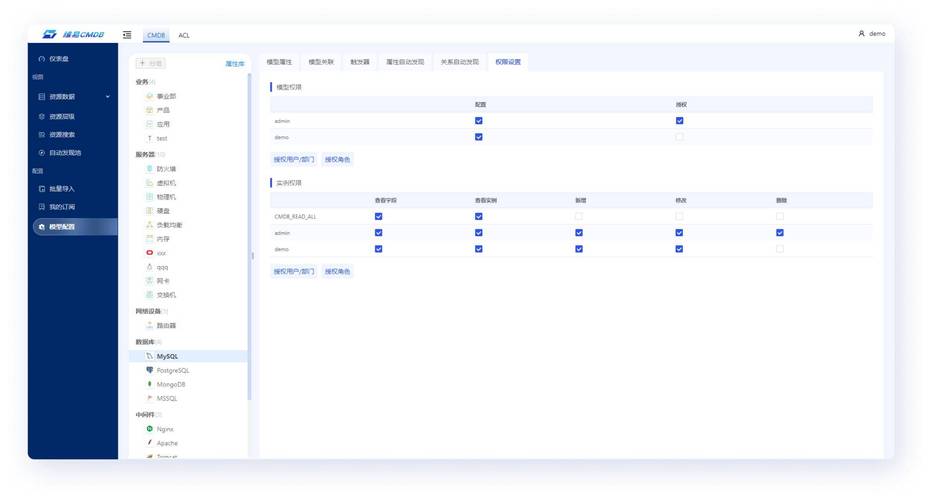Enable demo 授权 checkbox in 模型权限
The height and width of the screenshot is (500, 932).
[679, 137]
